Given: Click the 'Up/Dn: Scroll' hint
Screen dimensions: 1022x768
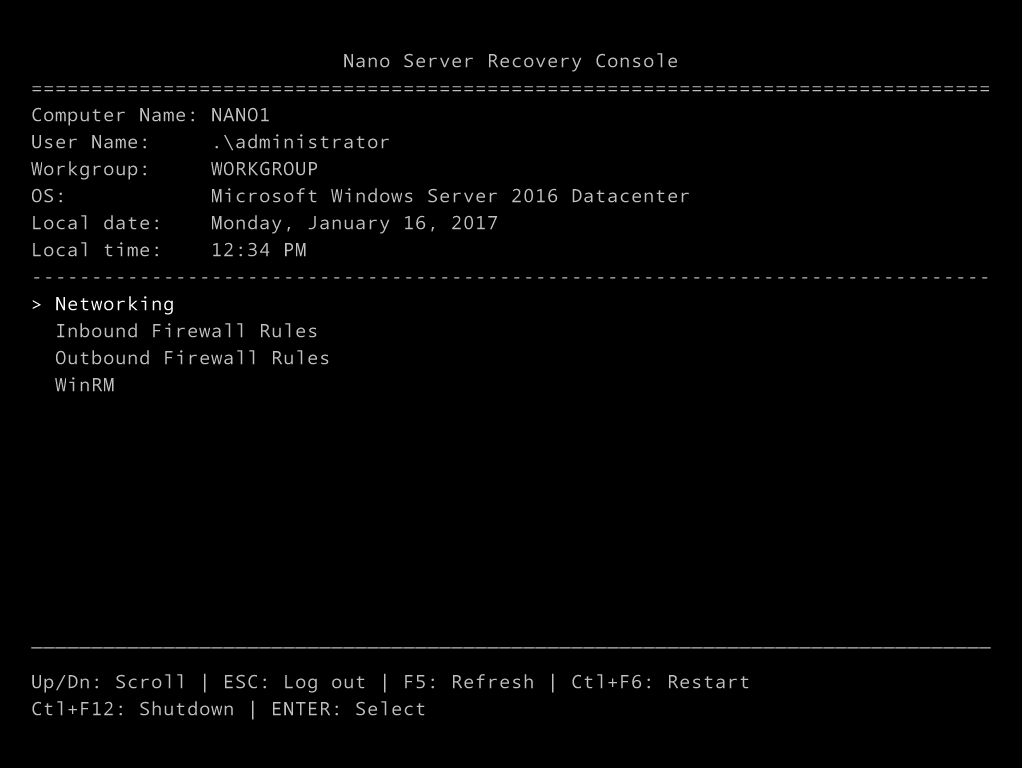Looking at the screenshot, I should pos(108,682).
